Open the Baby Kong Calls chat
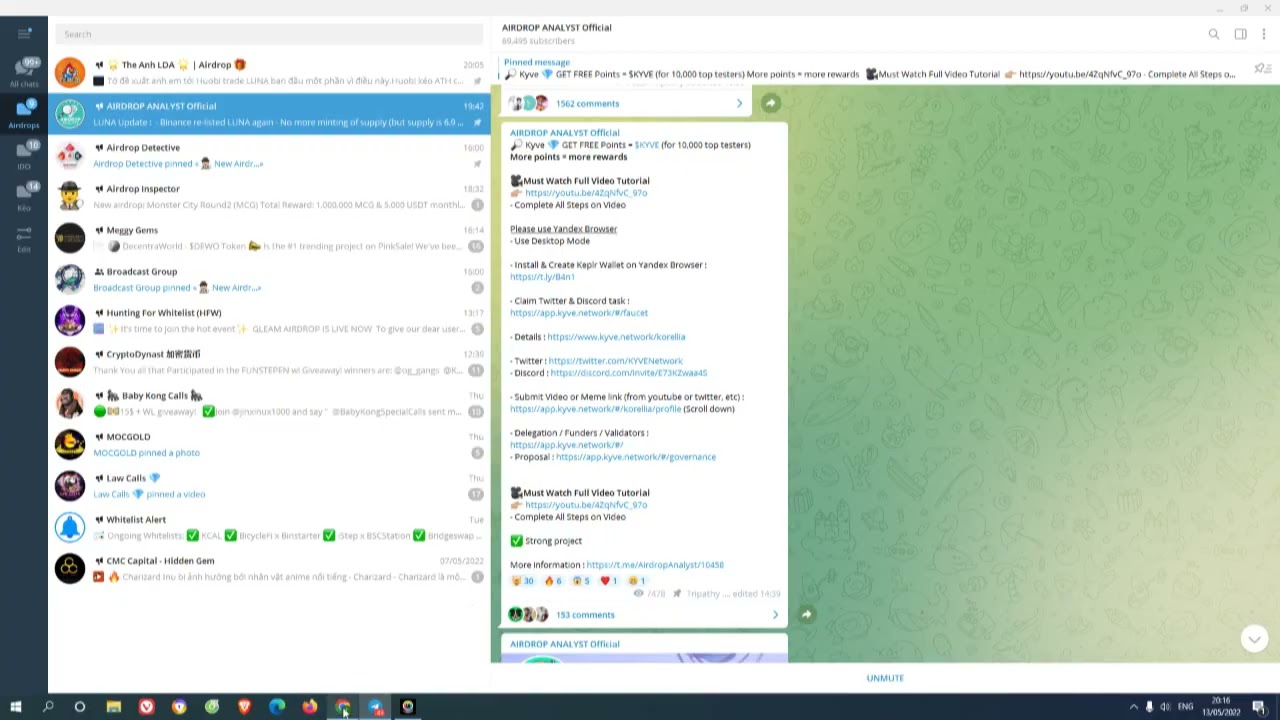This screenshot has width=1280, height=720. click(269, 403)
